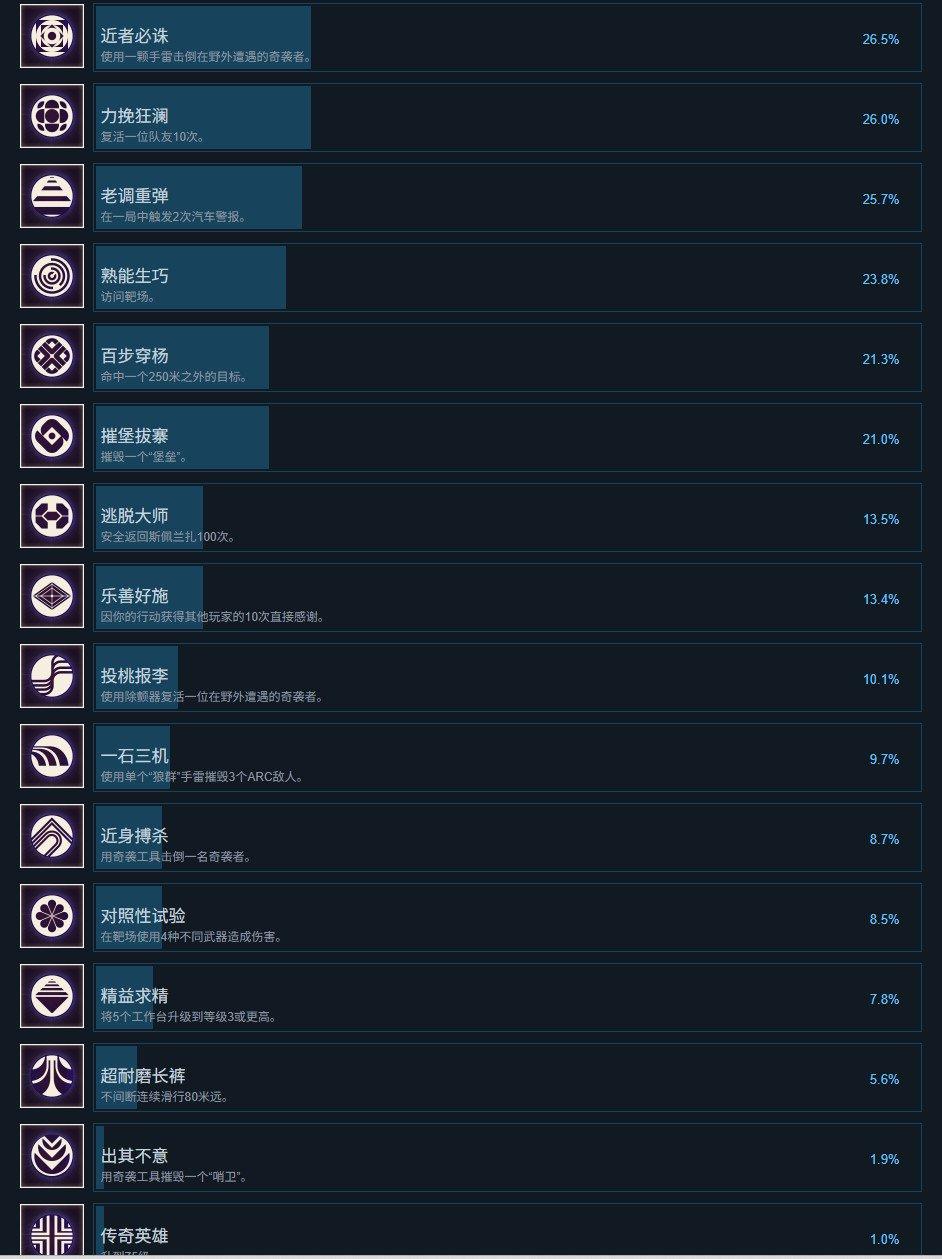Click the 超耐磨长裤 description text
942x1259 pixels.
[x=165, y=1097]
